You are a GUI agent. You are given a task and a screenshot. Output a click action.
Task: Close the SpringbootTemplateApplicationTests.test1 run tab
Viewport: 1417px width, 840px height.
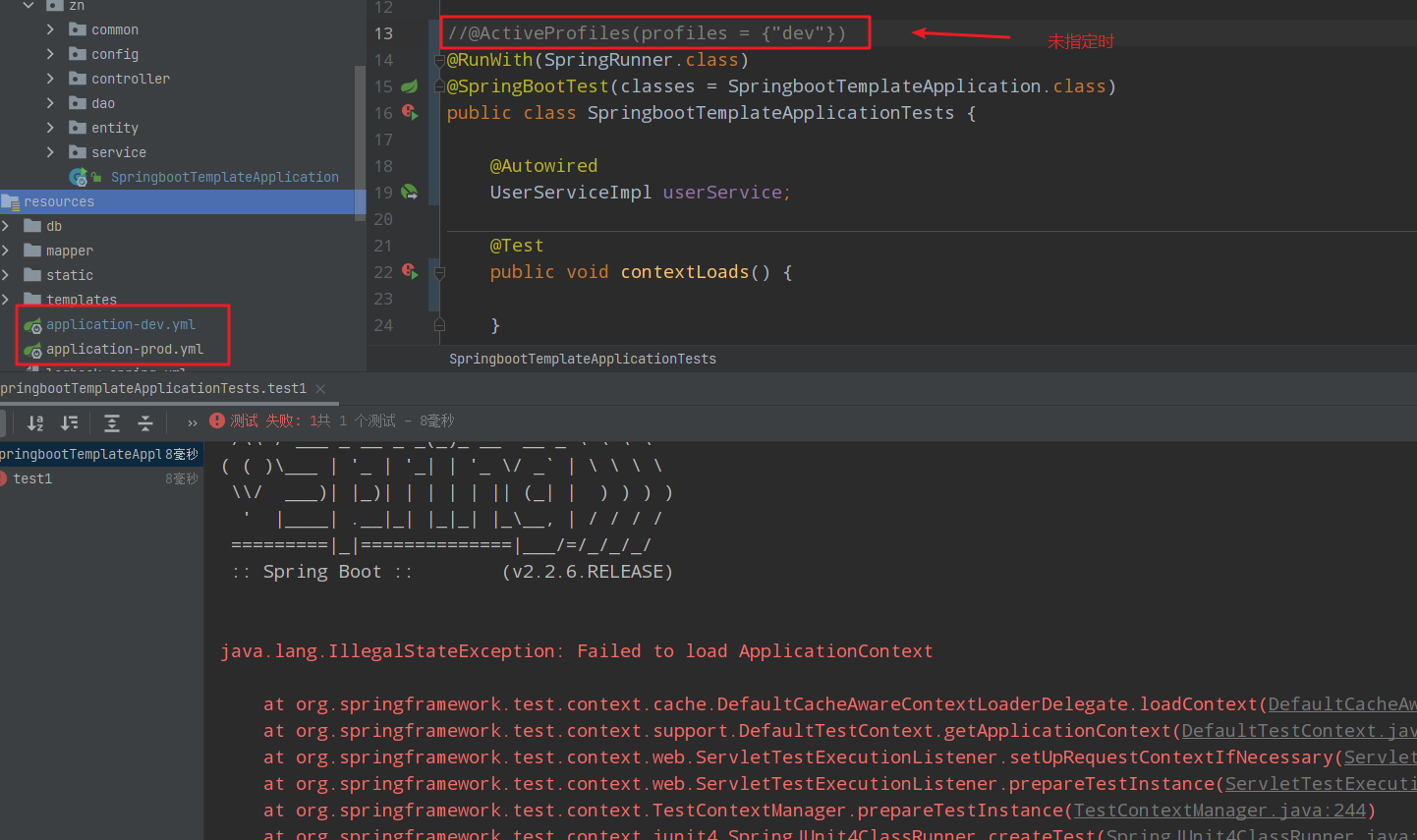click(x=320, y=389)
